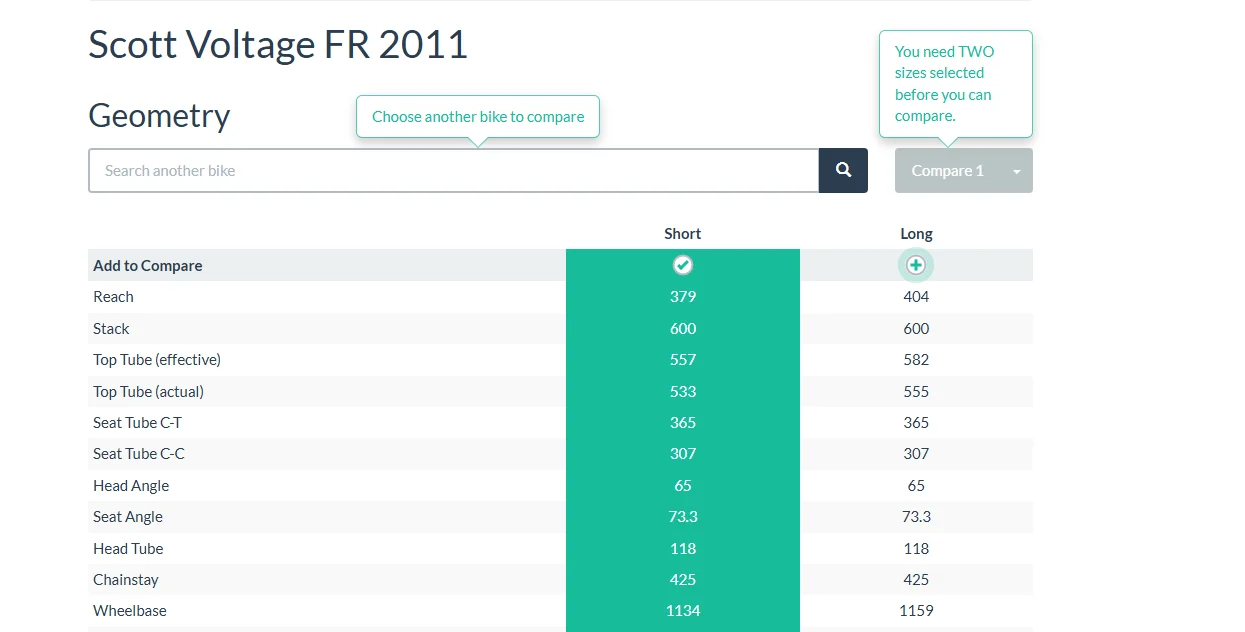The image size is (1245, 632).
Task: Click the Short wheelbase value 1134
Action: pos(683,611)
